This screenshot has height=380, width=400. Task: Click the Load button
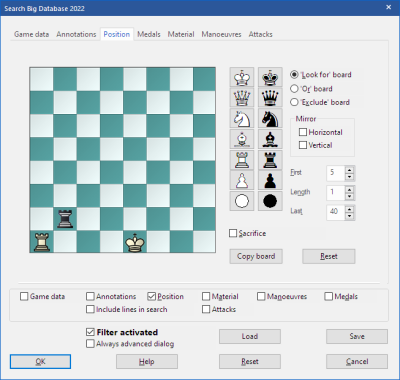pos(250,336)
